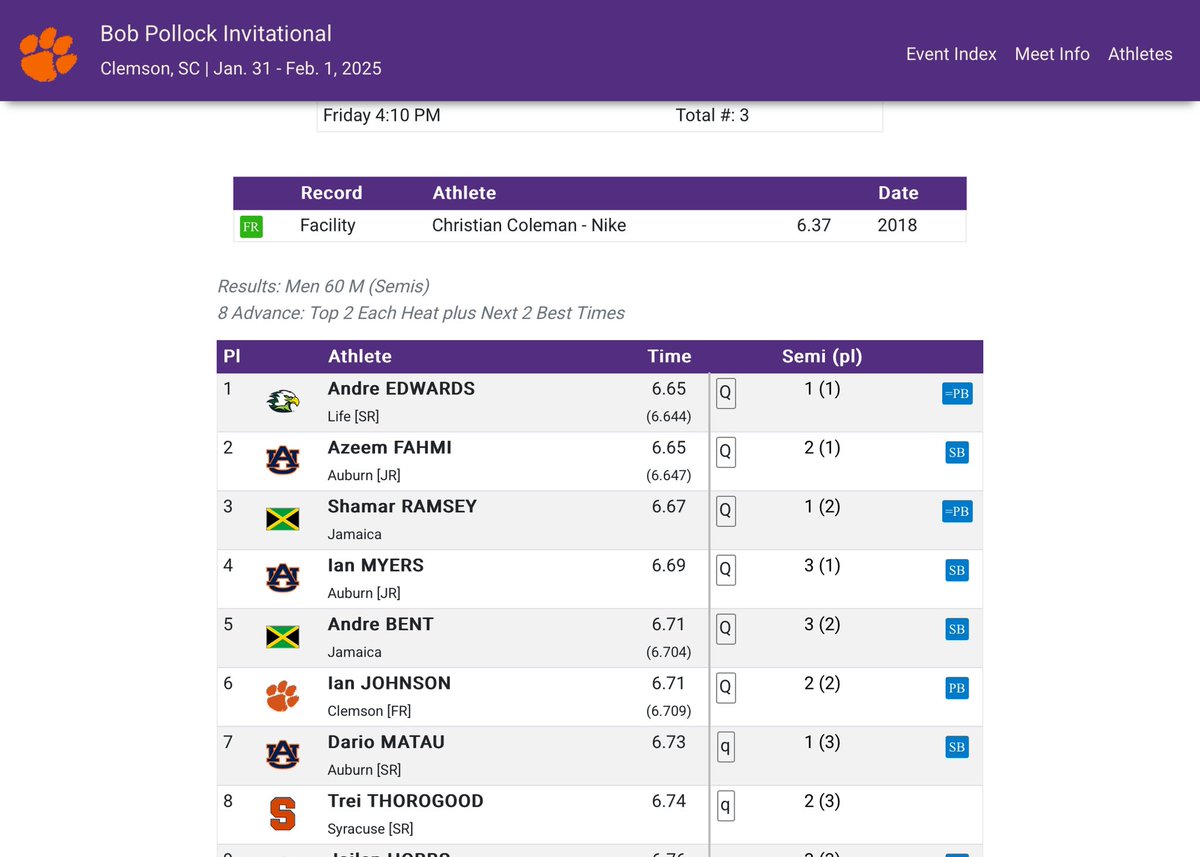Click the Clemson paw logo beside Ian Johnson
Viewport: 1200px width, 857px height.
(283, 696)
